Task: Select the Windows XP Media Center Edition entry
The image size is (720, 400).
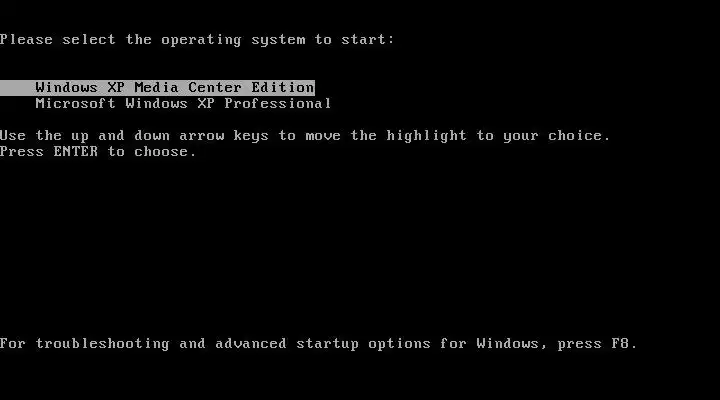Action: coord(158,87)
